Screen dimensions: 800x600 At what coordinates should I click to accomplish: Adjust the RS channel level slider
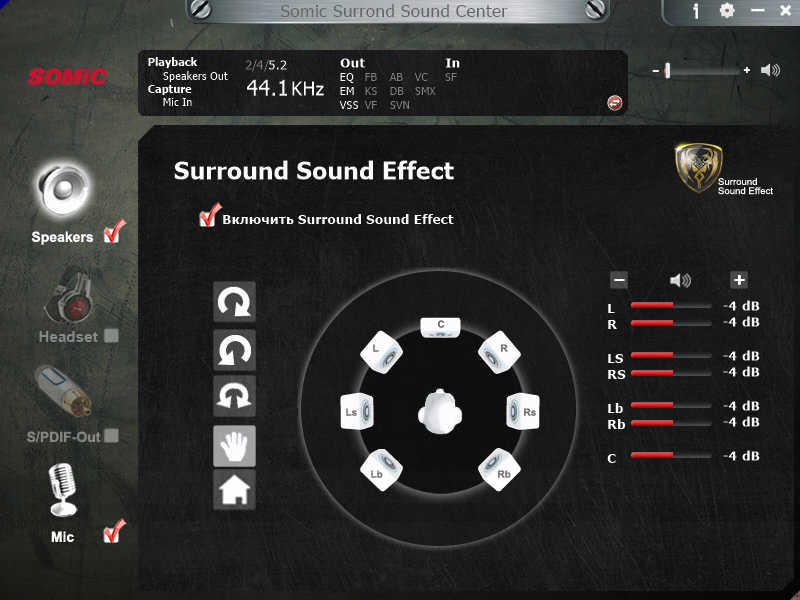[671, 373]
